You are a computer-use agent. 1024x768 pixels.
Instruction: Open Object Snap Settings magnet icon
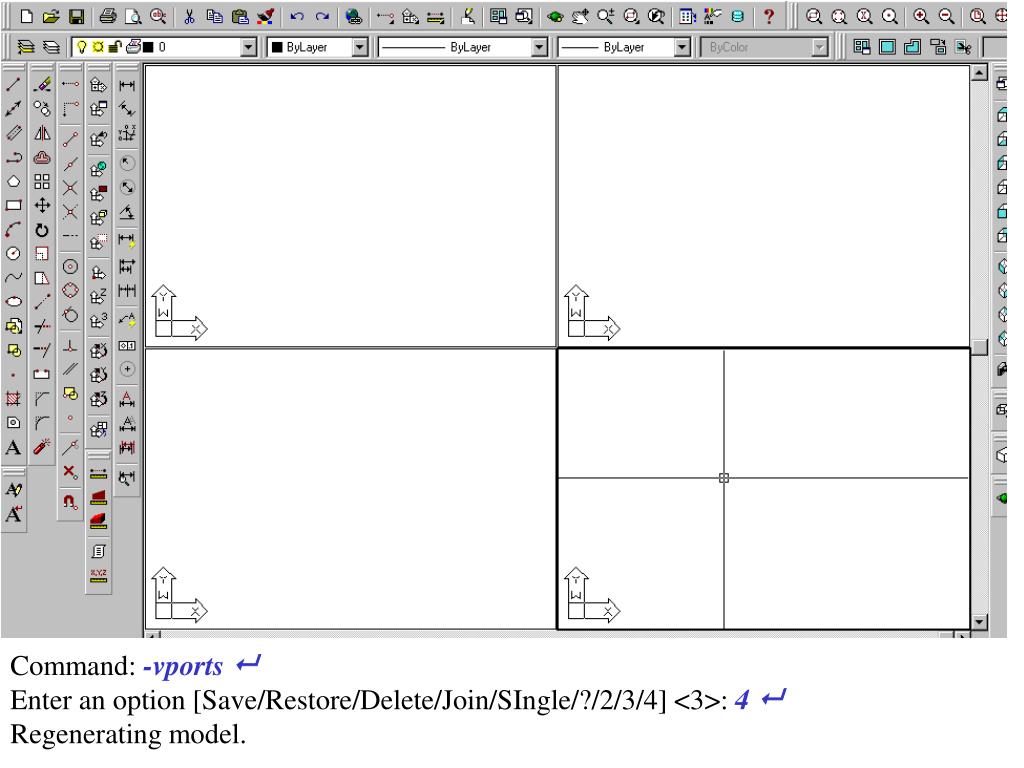(71, 502)
